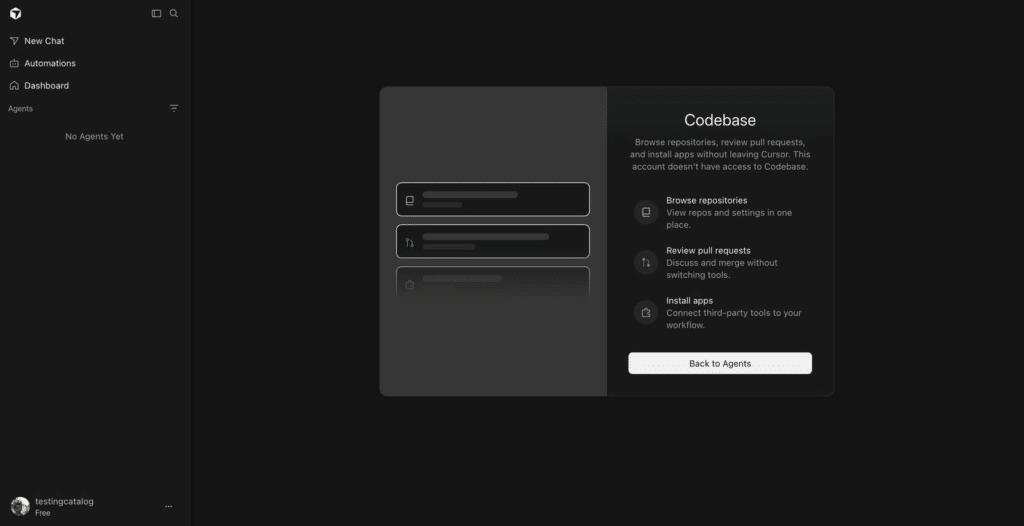This screenshot has width=1024, height=526.
Task: Click the pull request icon in preview card
Action: click(x=409, y=243)
